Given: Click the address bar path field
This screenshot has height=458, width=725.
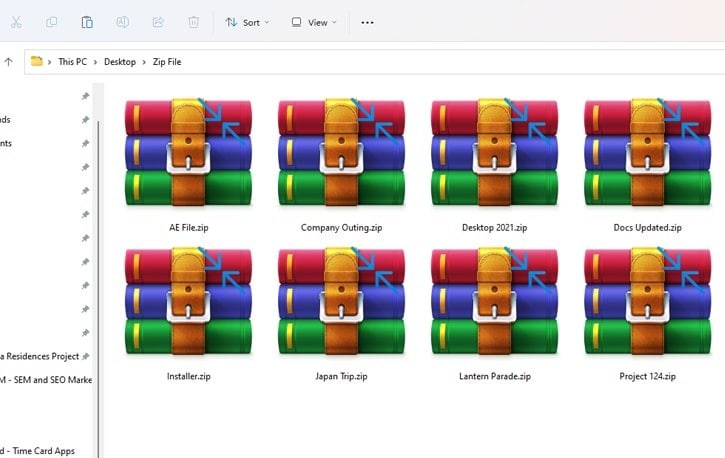Looking at the screenshot, I should coord(375,61).
